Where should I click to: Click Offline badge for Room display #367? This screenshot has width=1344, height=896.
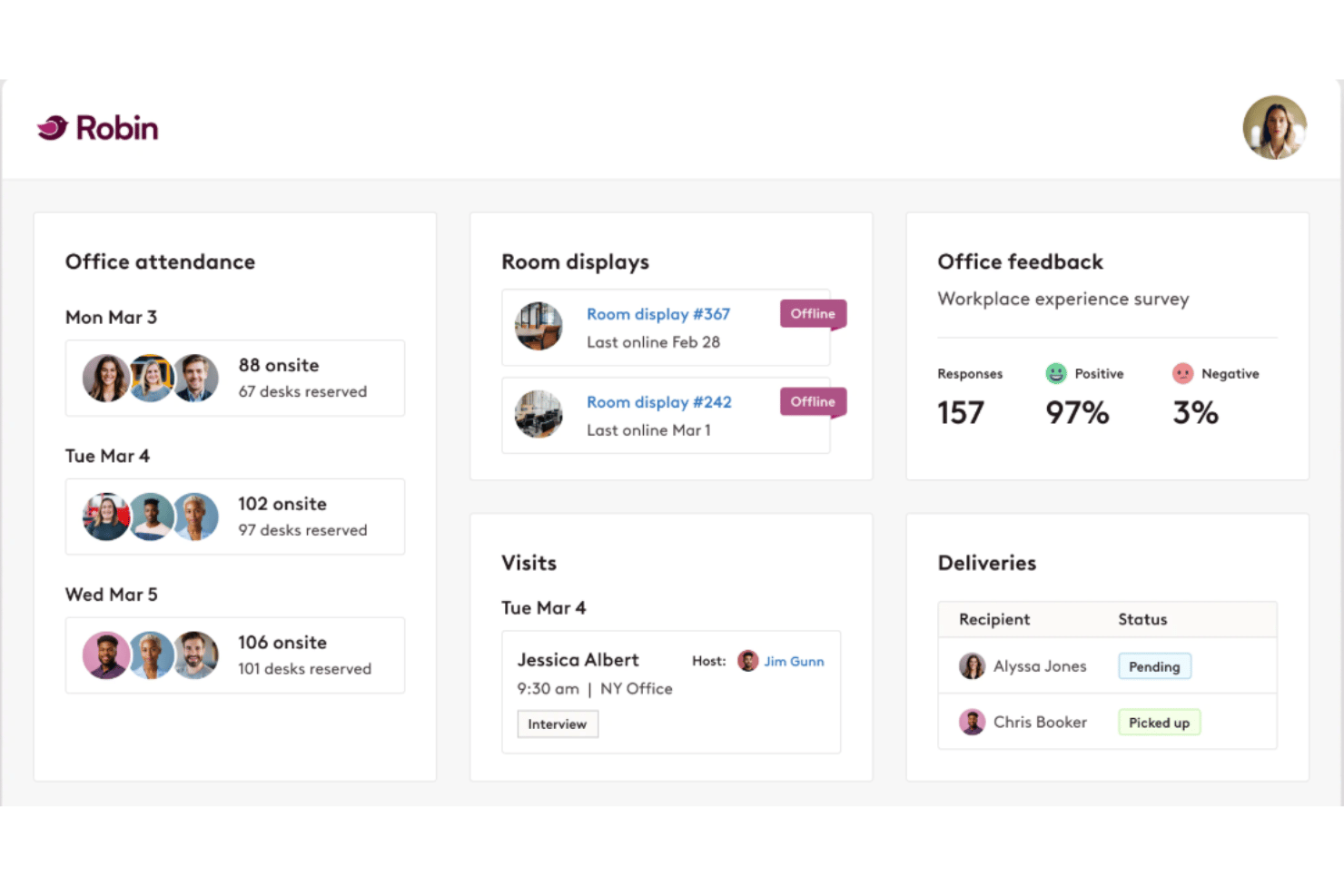(813, 314)
